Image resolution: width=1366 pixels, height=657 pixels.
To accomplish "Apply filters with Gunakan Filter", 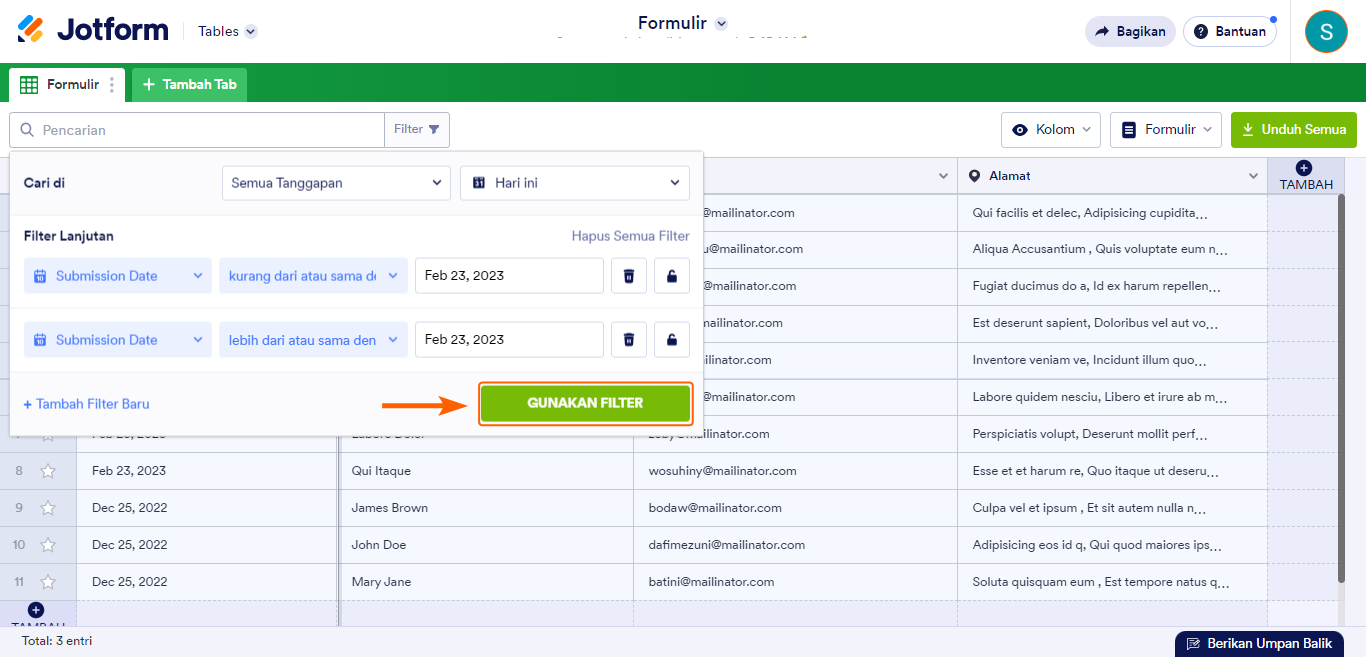I will point(585,403).
